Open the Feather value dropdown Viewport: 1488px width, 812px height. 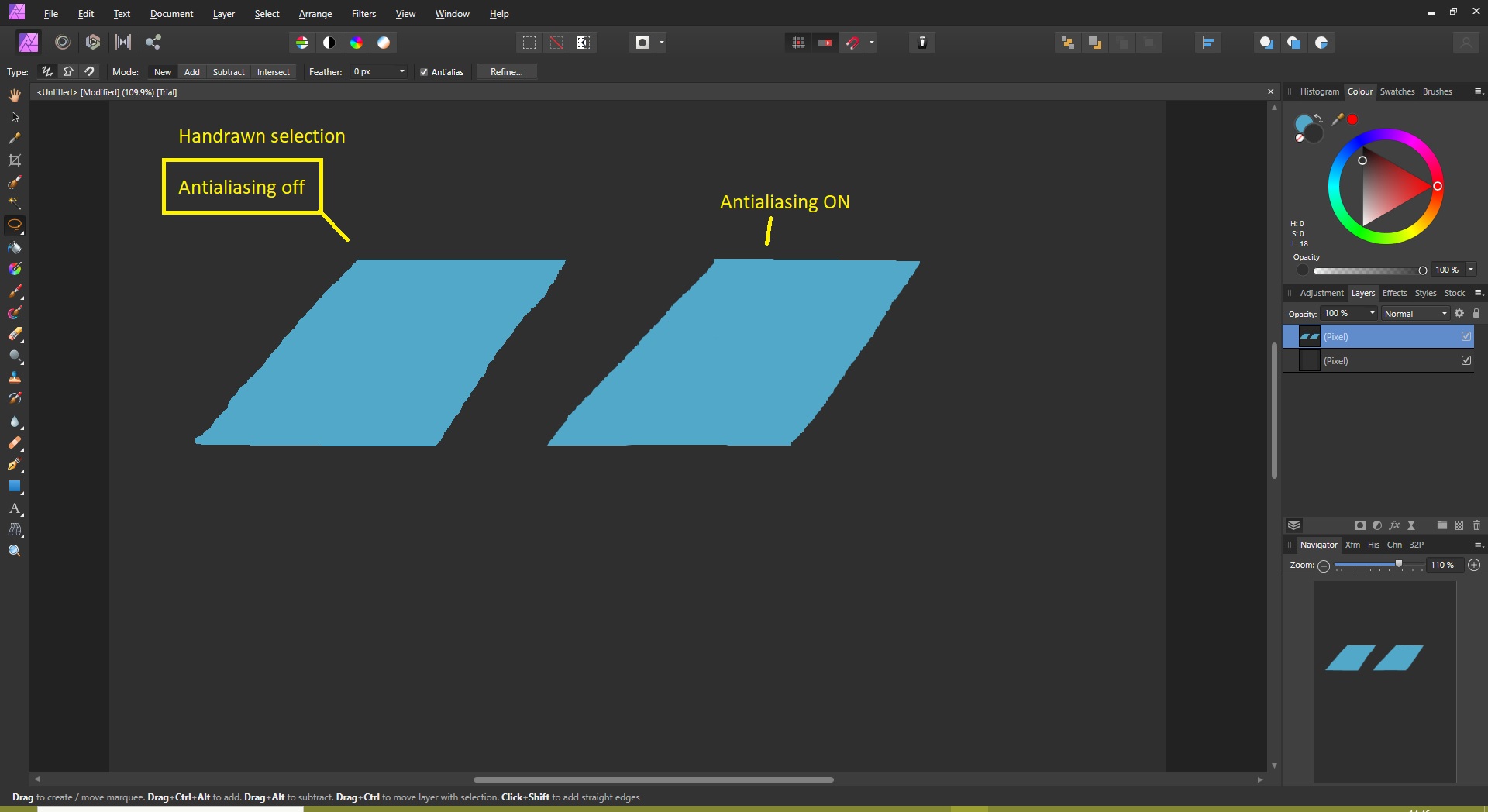(x=401, y=71)
